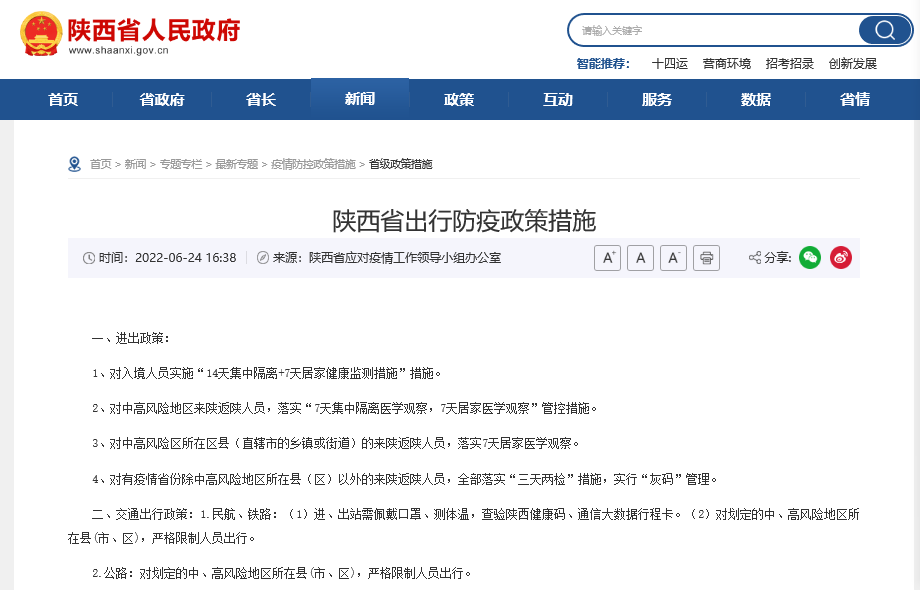Increase font size with A+ button
This screenshot has width=920, height=590.
point(607,257)
